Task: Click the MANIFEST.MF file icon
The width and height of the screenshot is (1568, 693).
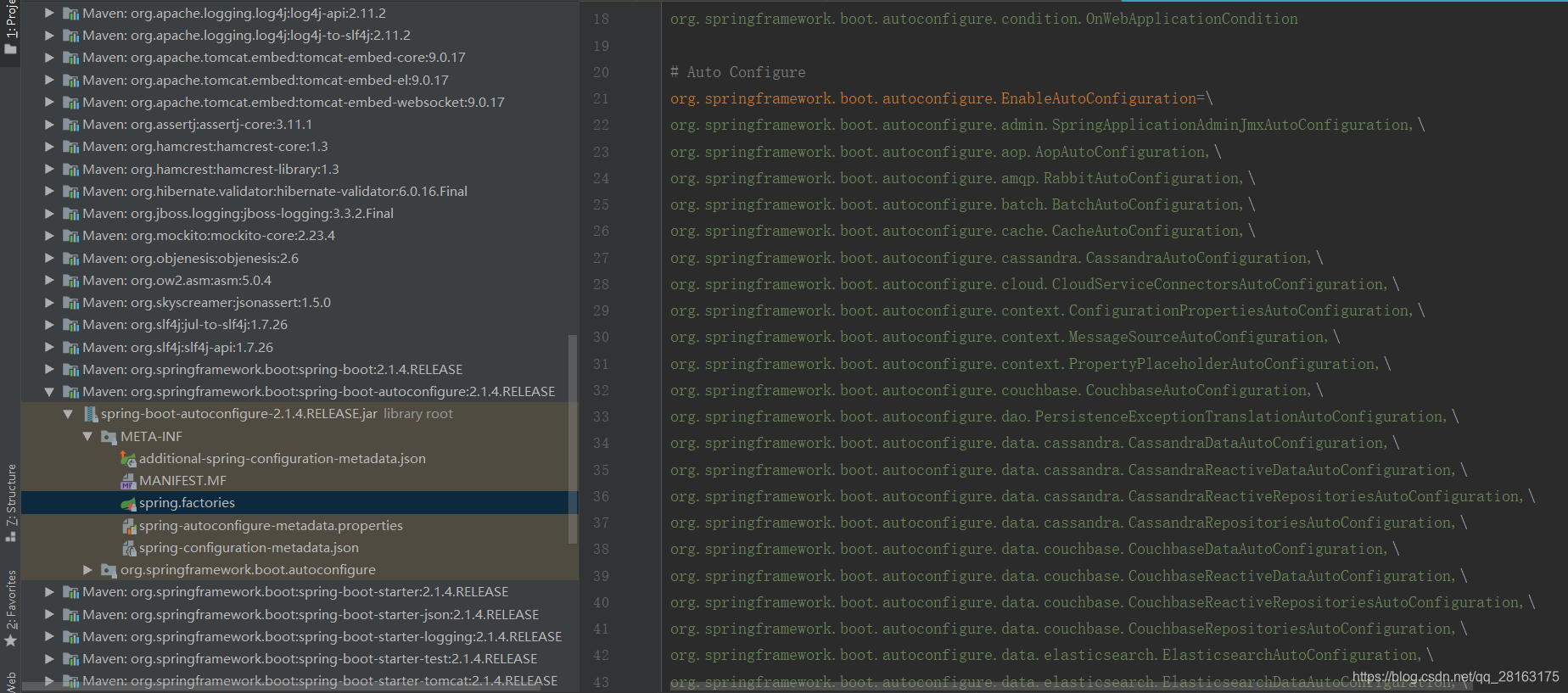Action: point(128,481)
